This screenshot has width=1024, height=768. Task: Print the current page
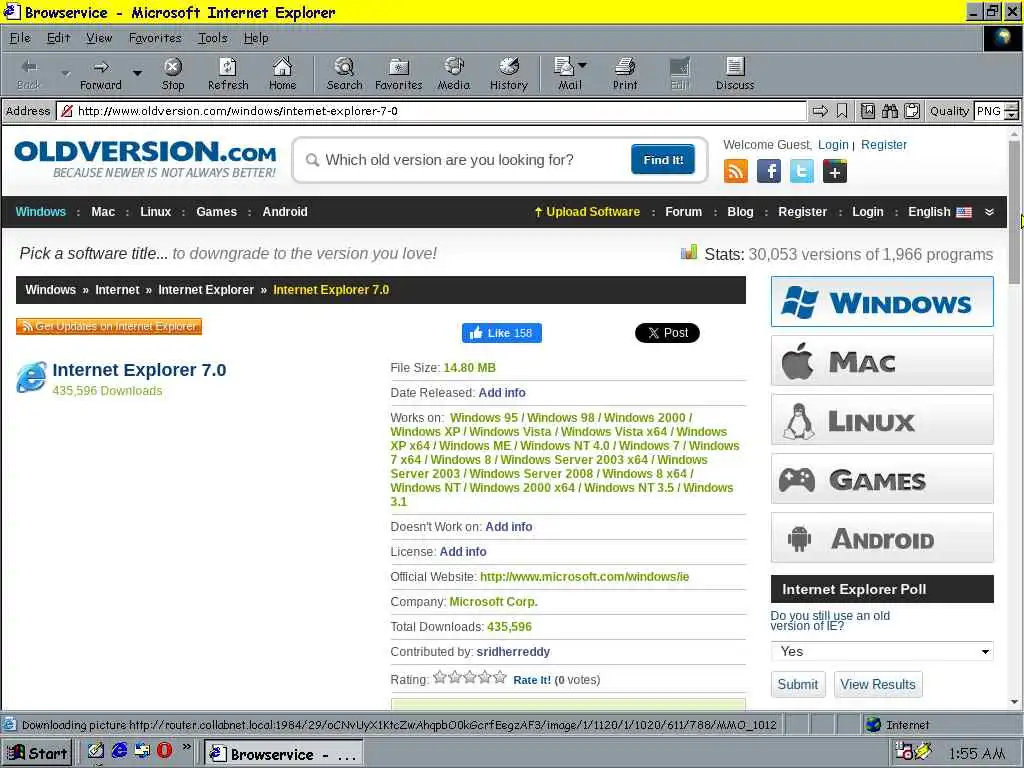click(625, 74)
